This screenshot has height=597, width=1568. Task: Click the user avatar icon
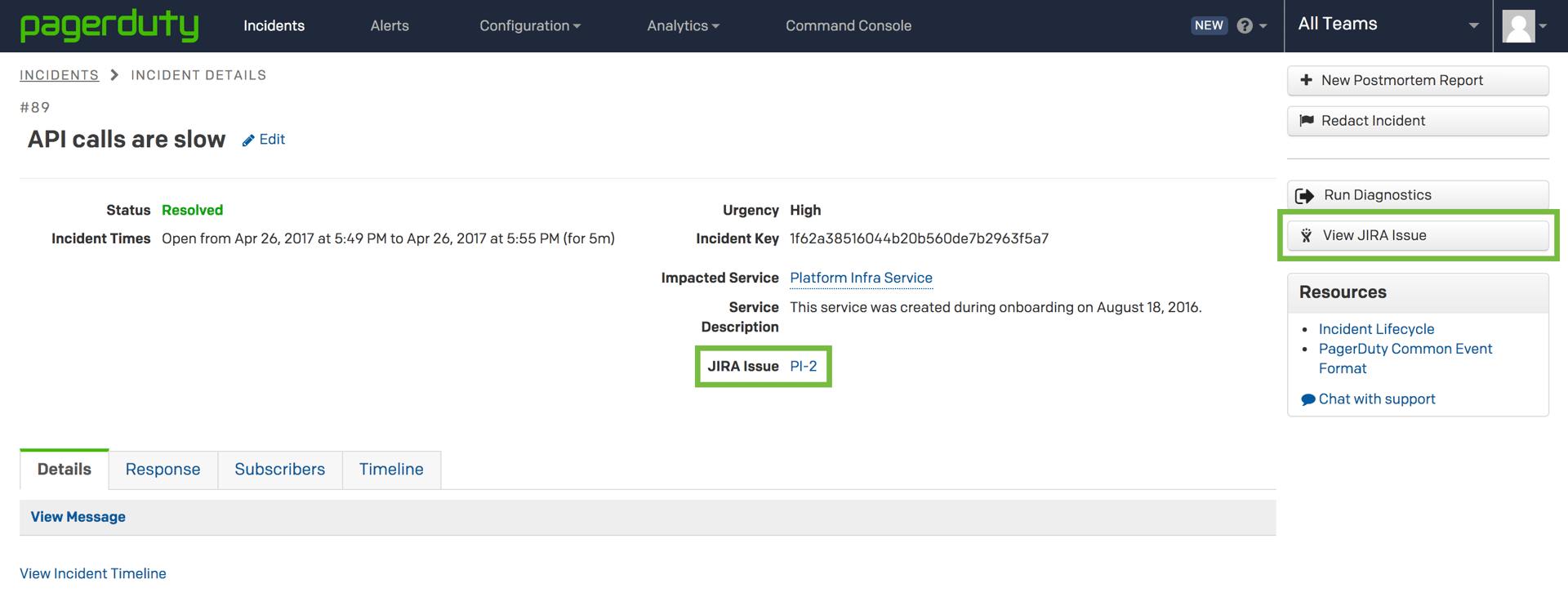[x=1518, y=26]
